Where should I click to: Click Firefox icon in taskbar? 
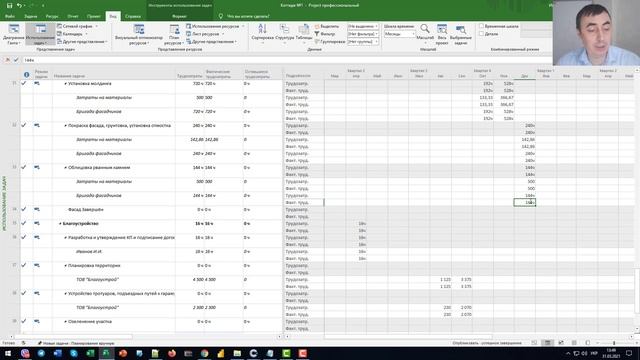pyautogui.click(x=172, y=353)
